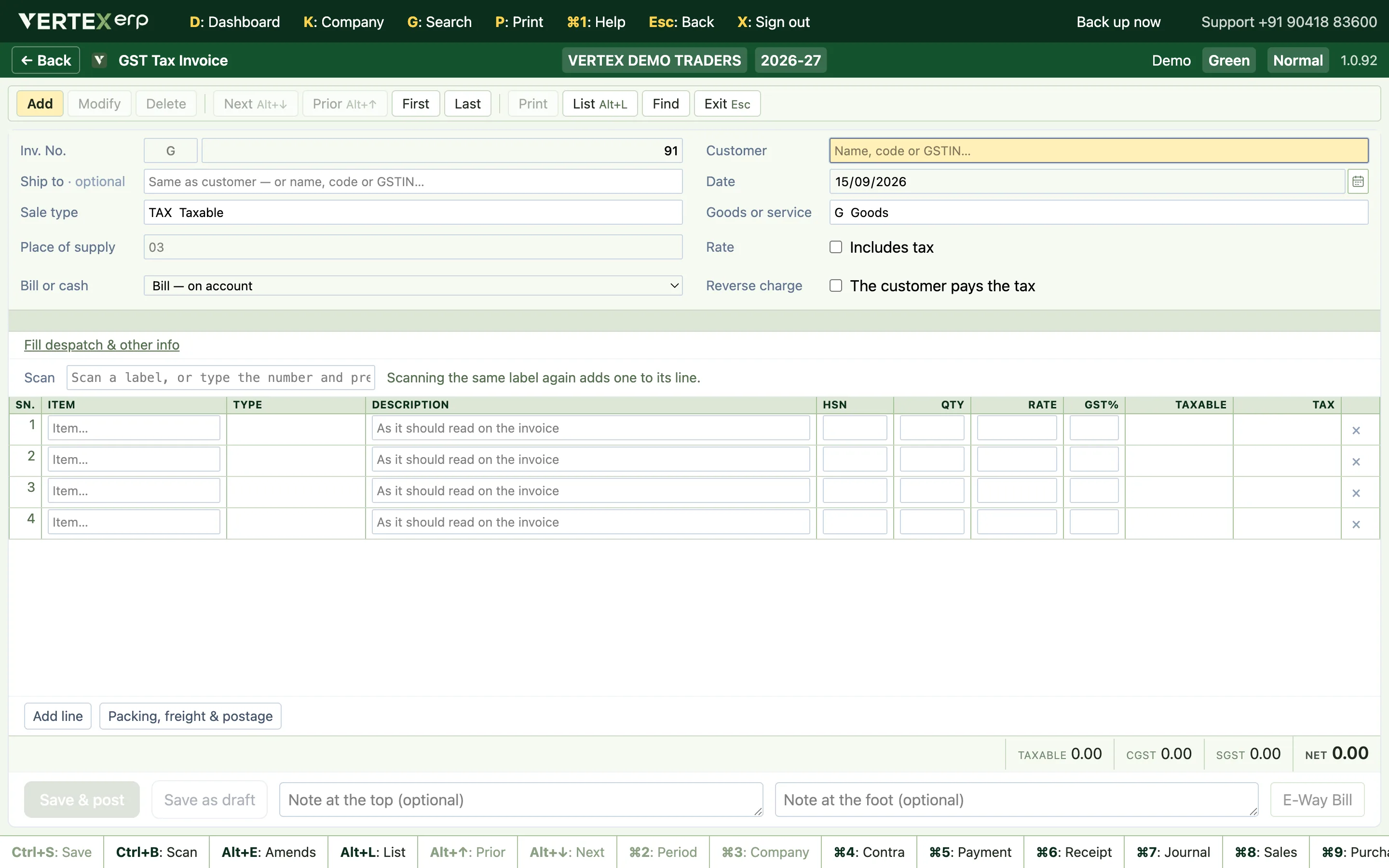
Task: Click the Place of supply field
Action: [x=413, y=247]
